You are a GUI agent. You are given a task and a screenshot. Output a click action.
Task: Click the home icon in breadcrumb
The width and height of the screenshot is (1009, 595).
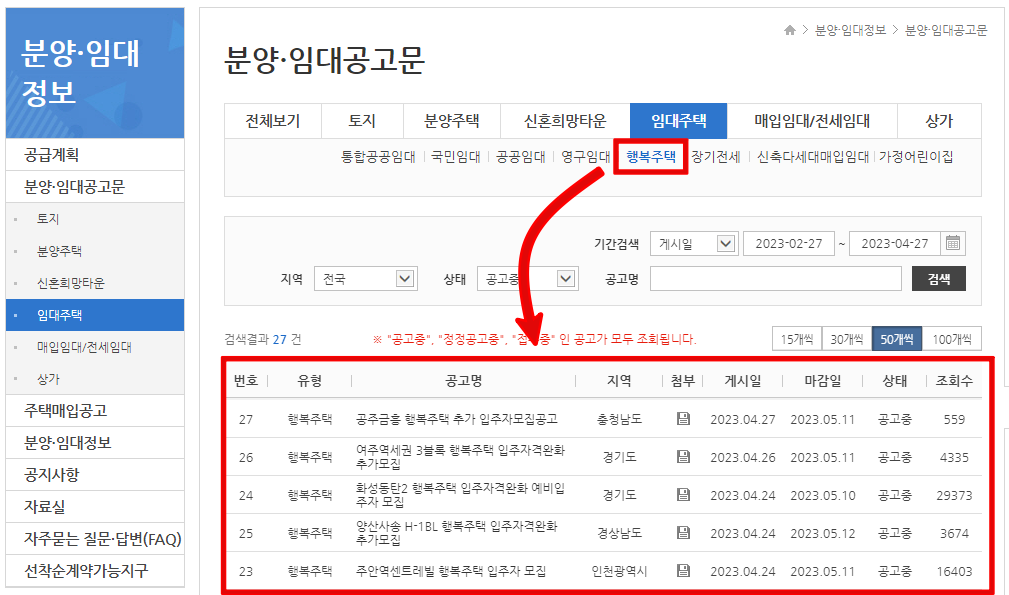[x=790, y=30]
